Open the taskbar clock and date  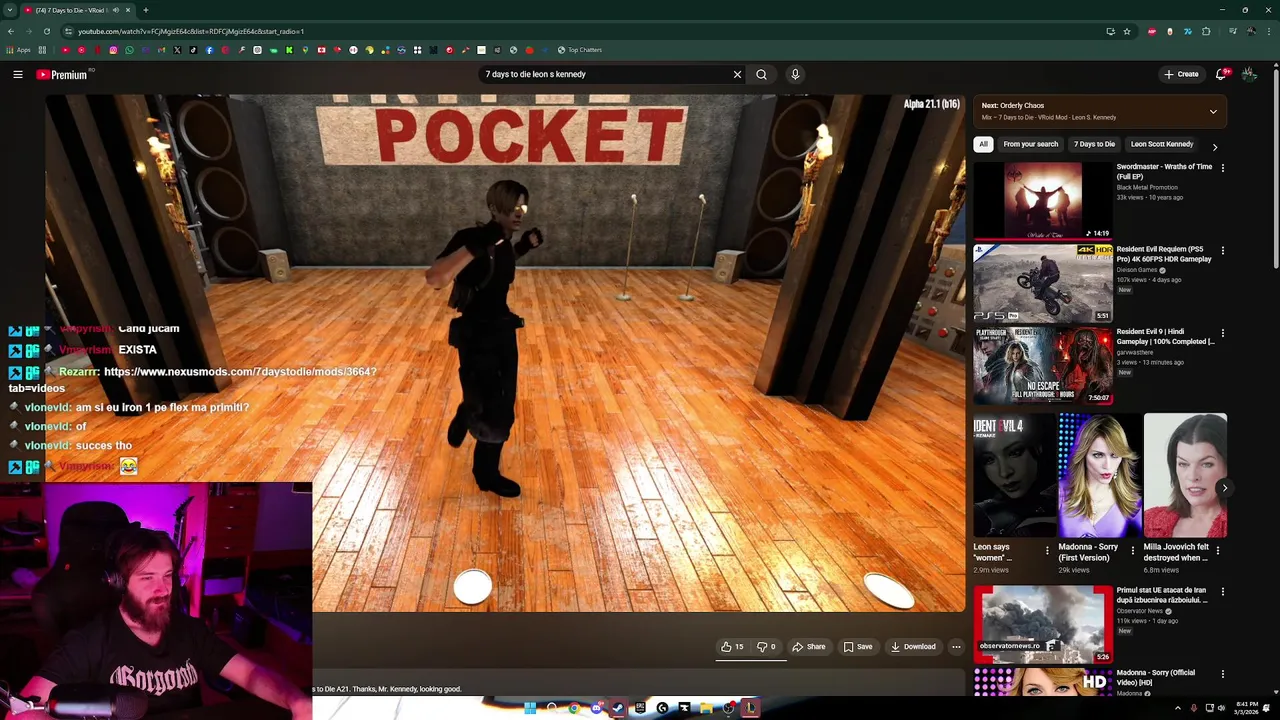tap(1246, 708)
